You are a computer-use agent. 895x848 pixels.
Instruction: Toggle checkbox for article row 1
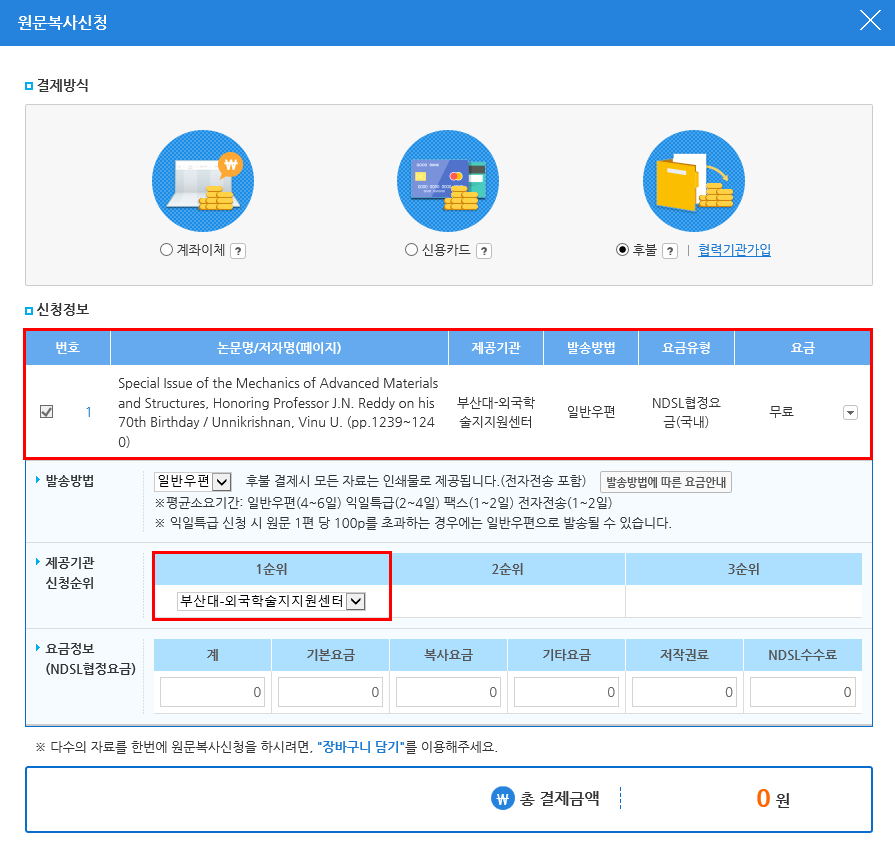click(x=47, y=411)
